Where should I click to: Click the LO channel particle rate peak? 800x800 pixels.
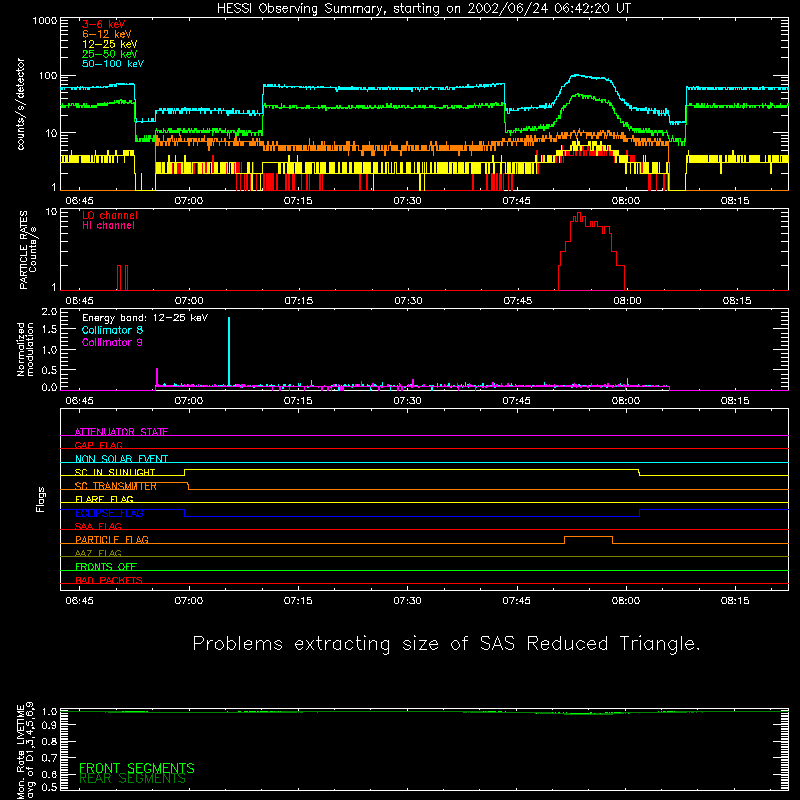coord(579,215)
